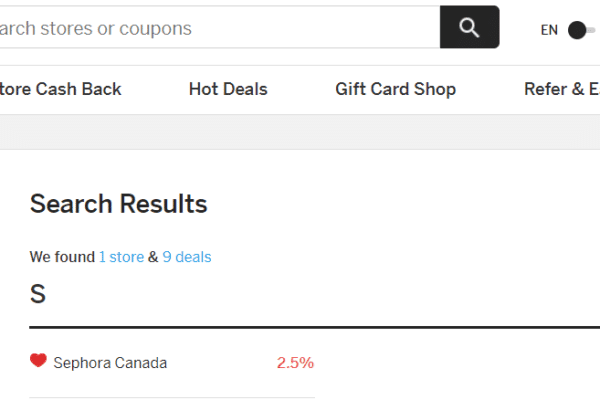Open the In-Store Cash Back menu item
This screenshot has height=400, width=600.
coord(60,89)
